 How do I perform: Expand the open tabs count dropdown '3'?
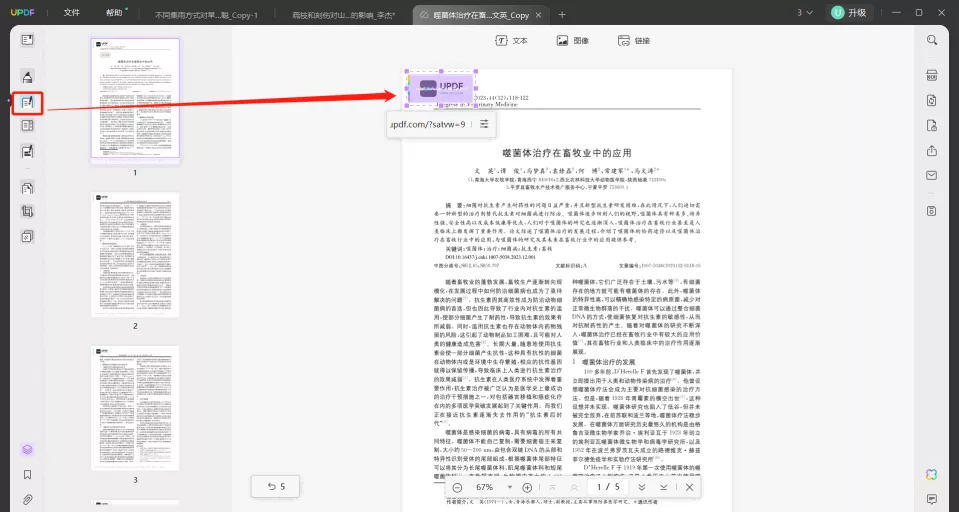(x=805, y=13)
